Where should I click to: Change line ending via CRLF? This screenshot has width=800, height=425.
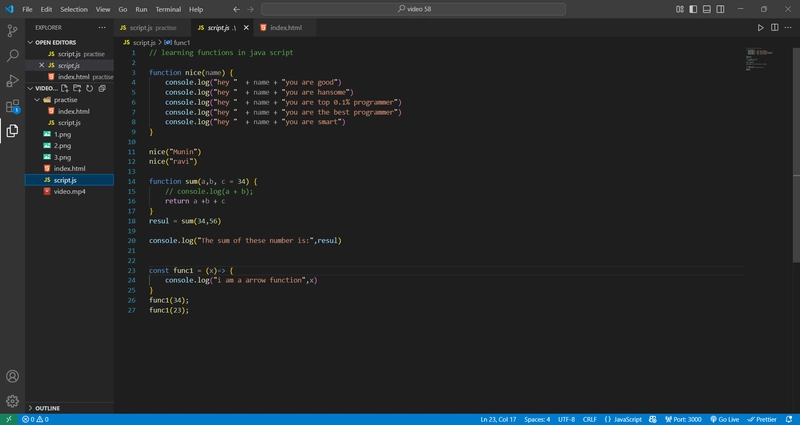coord(589,419)
